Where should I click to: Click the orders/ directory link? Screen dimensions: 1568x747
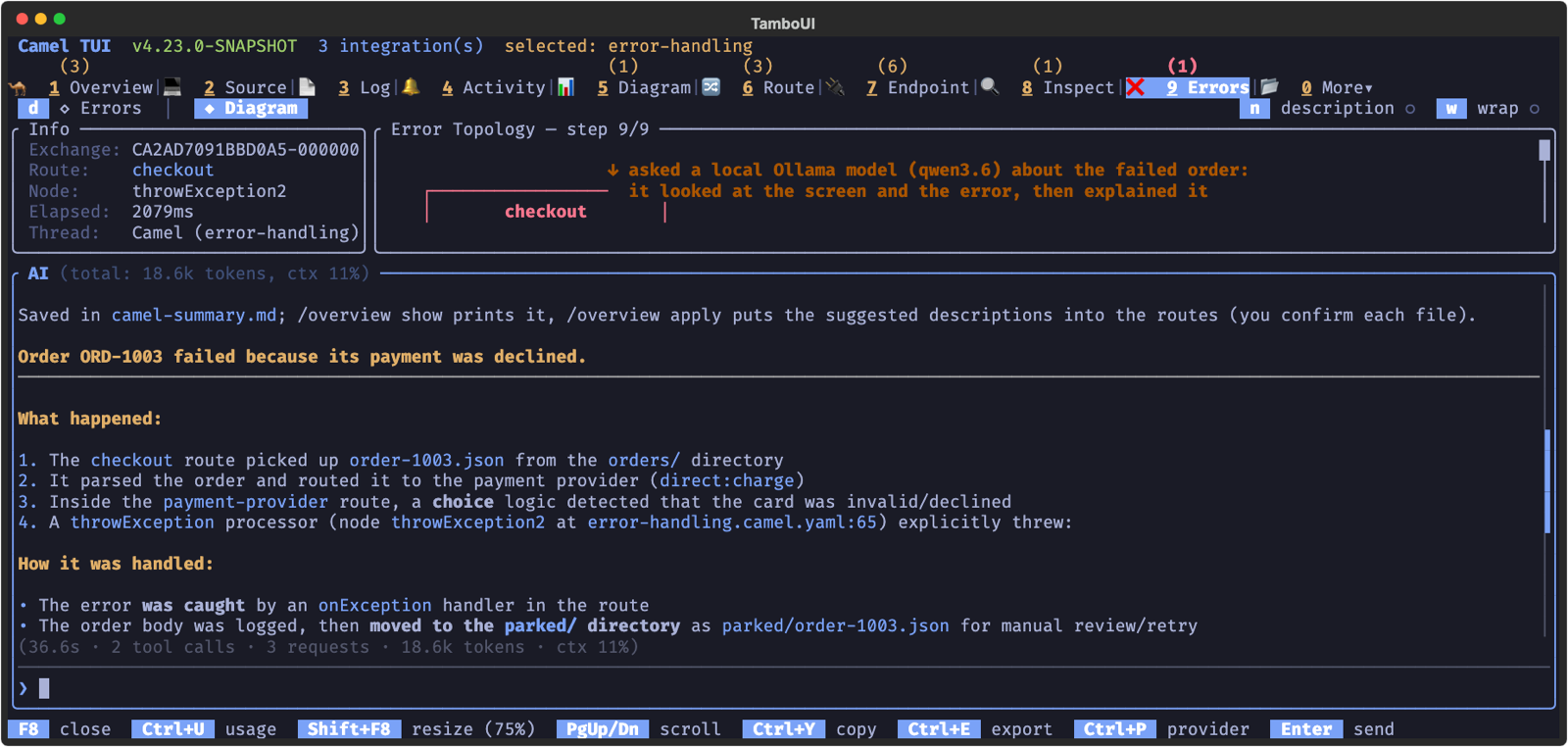(x=644, y=460)
